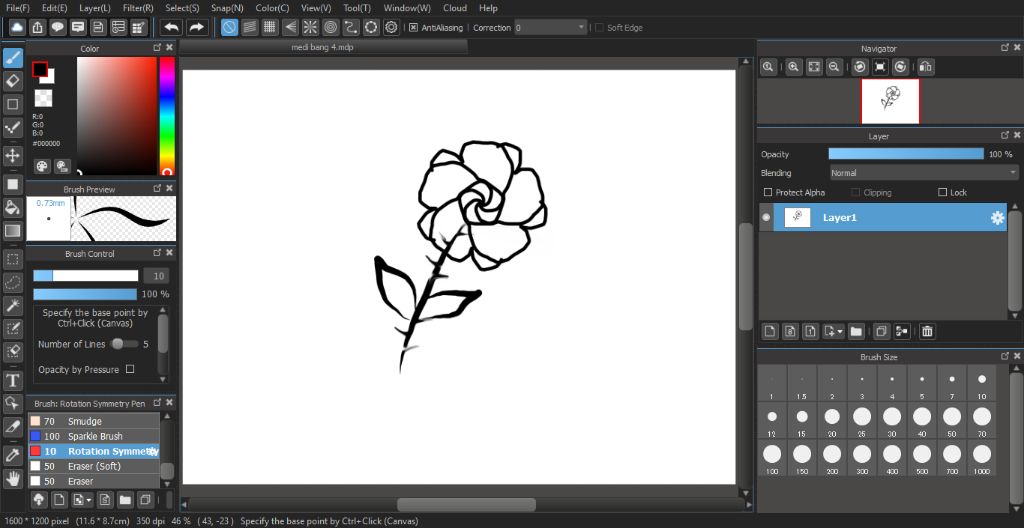Open the File(F) menu

pos(18,8)
